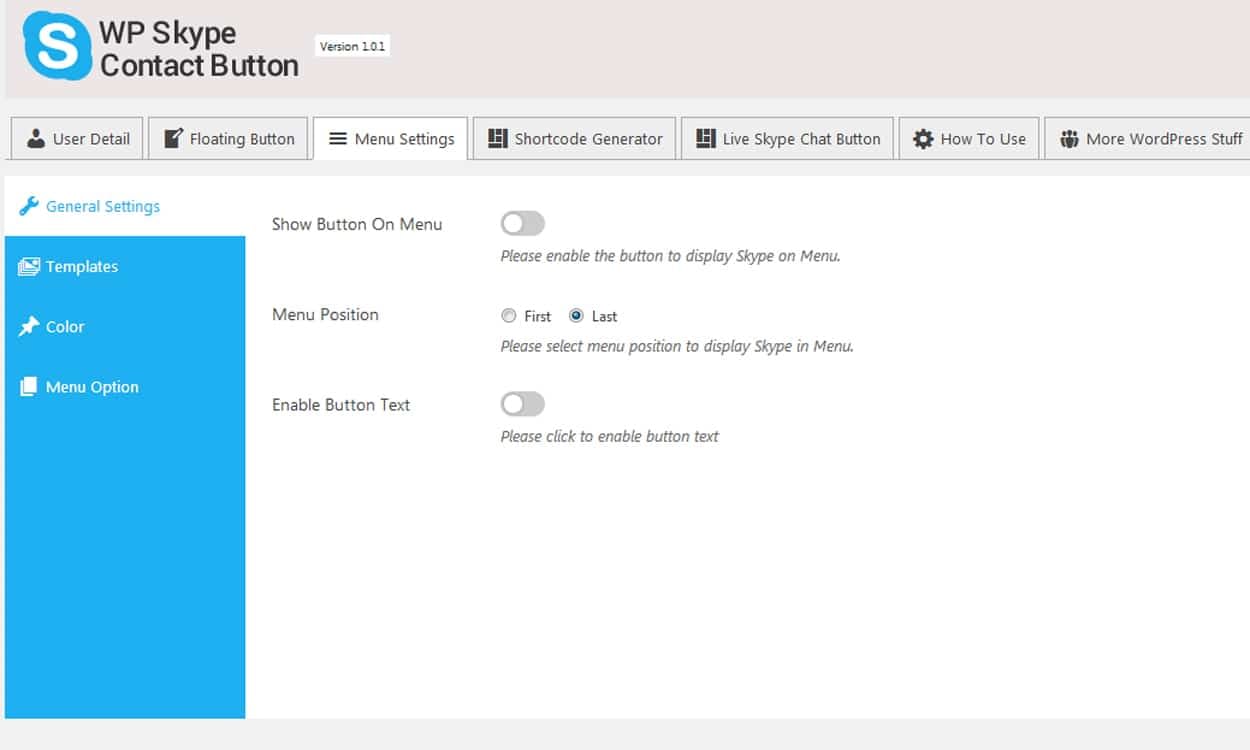The height and width of the screenshot is (750, 1250).
Task: Toggle the Show Button On Menu switch
Action: (x=523, y=223)
